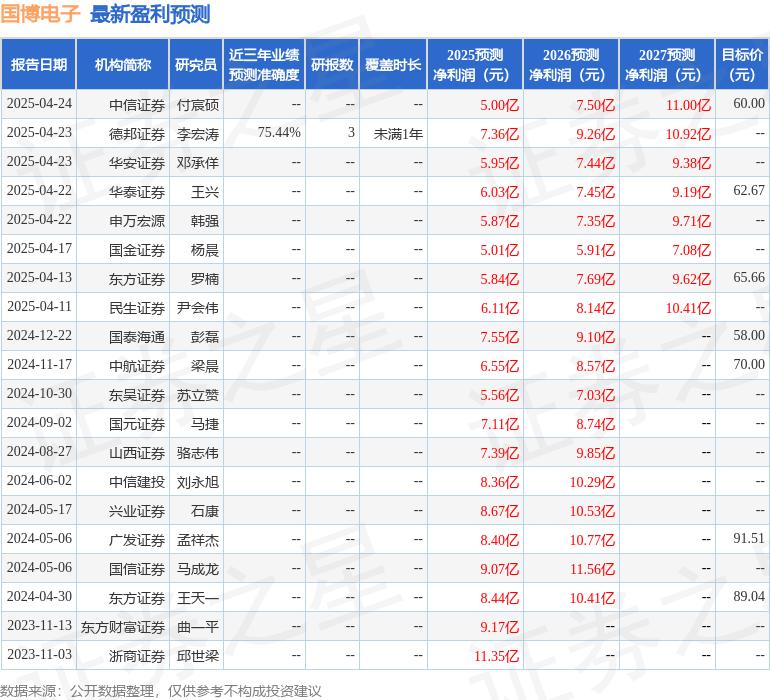Open the 东方财富证券 institution entry
770x700 pixels.
(123, 627)
